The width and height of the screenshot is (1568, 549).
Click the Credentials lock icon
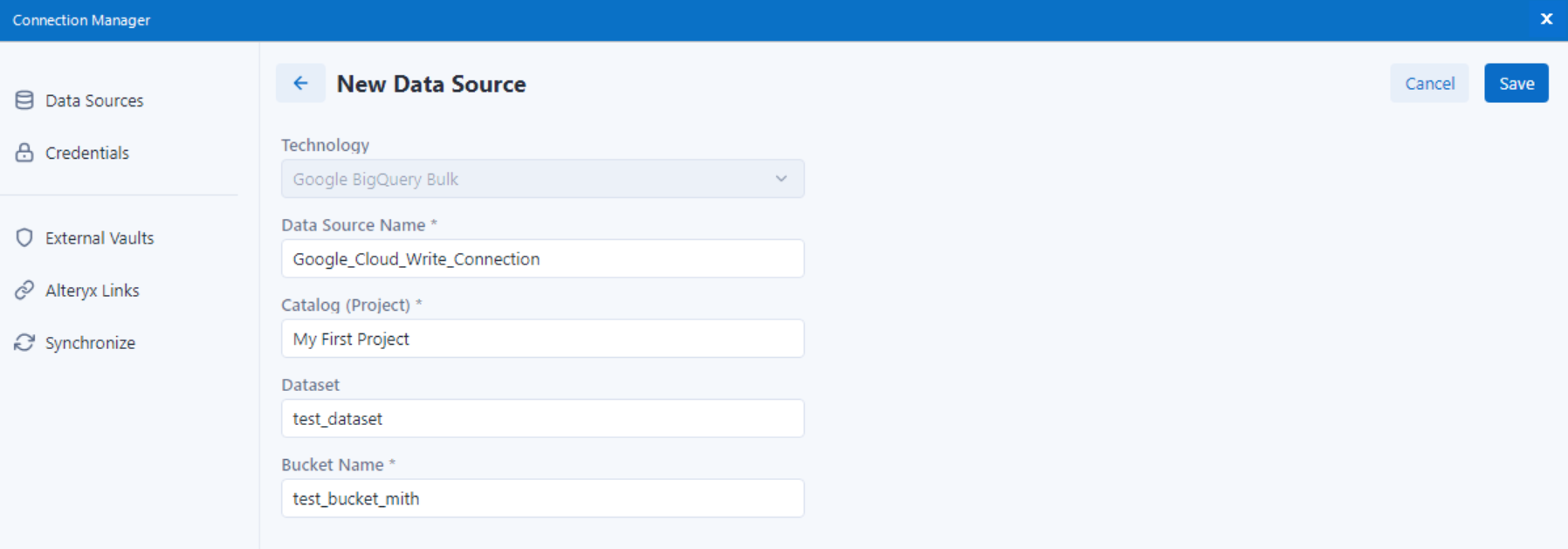click(x=24, y=153)
